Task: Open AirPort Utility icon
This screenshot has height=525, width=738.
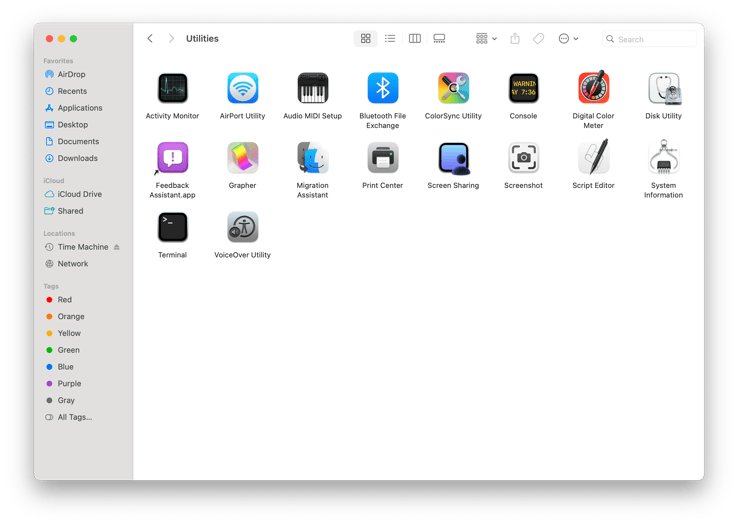Action: 242,88
